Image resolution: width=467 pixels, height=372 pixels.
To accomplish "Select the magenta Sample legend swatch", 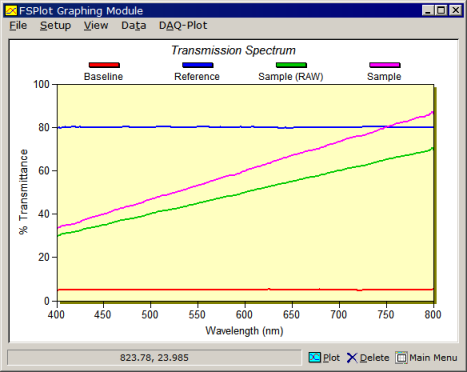I will tap(385, 65).
